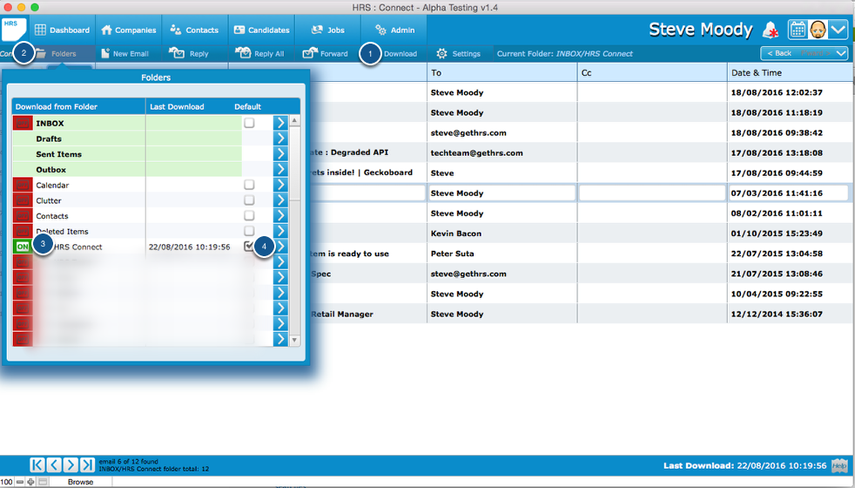Open the Admin tab
855x488 pixels.
(x=395, y=30)
